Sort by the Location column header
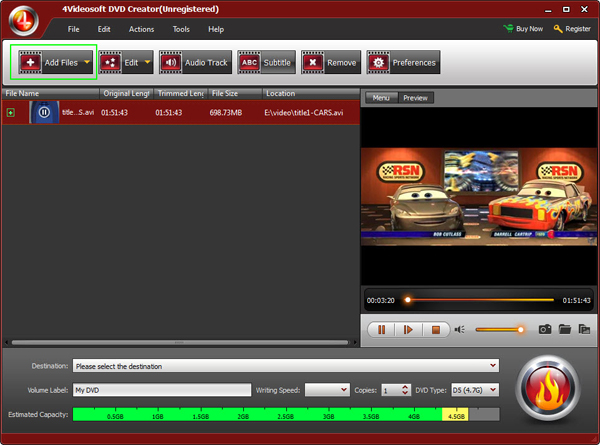The width and height of the screenshot is (600, 445). click(311, 93)
